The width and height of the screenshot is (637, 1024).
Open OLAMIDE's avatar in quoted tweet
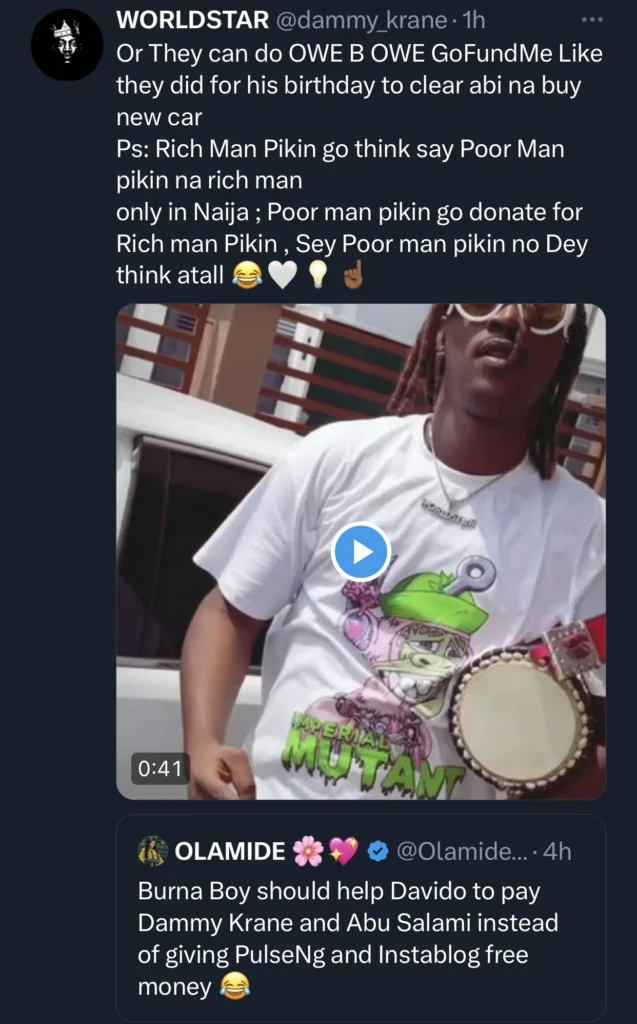coord(152,851)
